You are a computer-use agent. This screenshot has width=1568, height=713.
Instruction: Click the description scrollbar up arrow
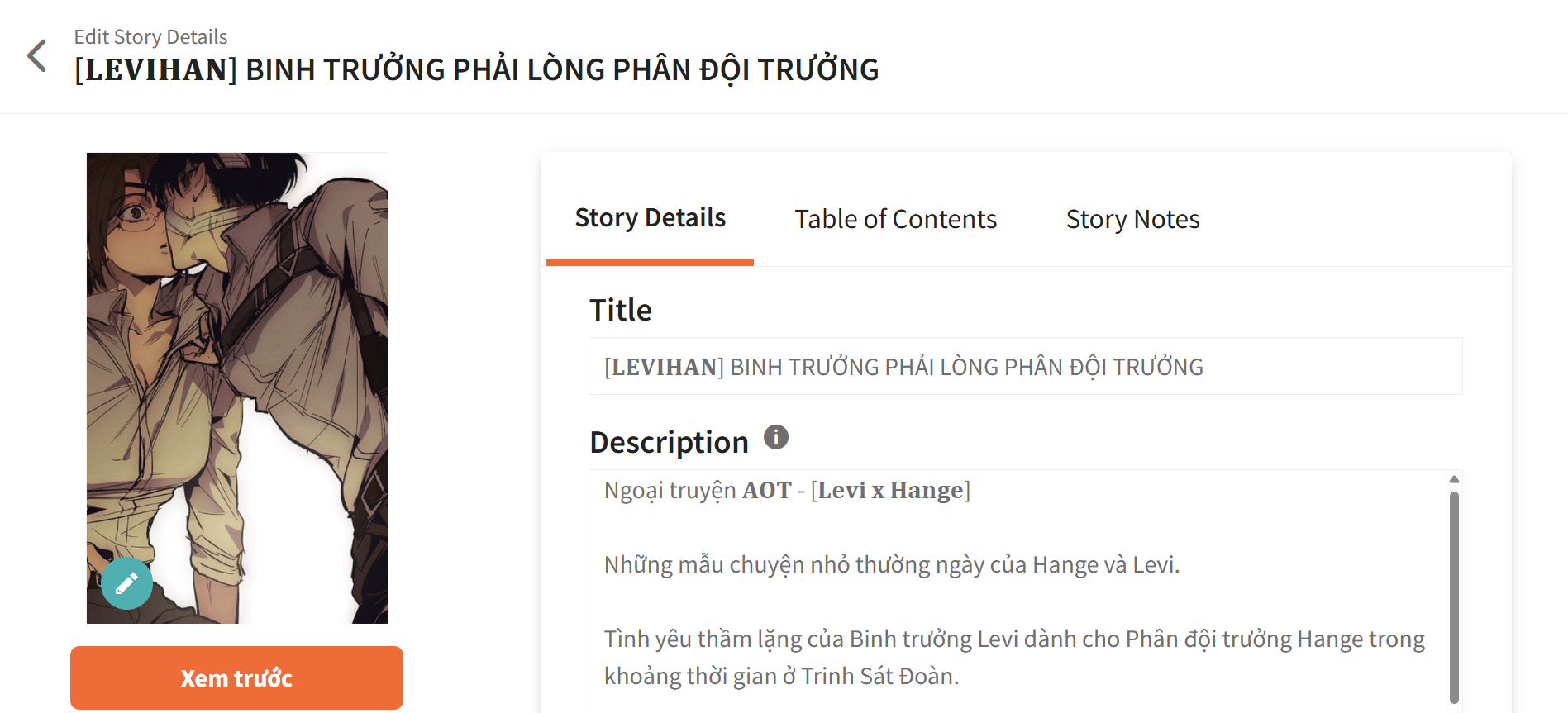[1454, 479]
